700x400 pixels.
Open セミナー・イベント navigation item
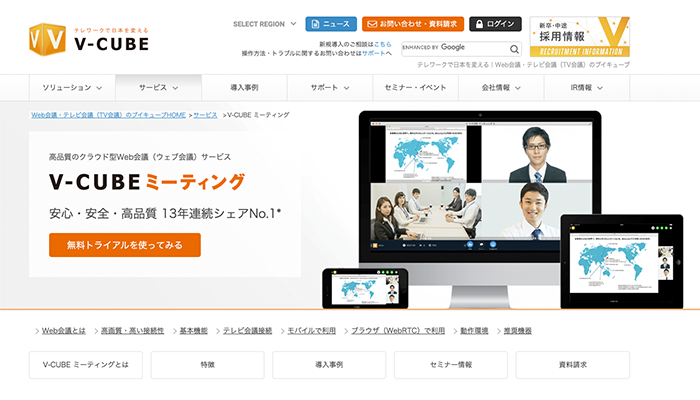coord(416,88)
